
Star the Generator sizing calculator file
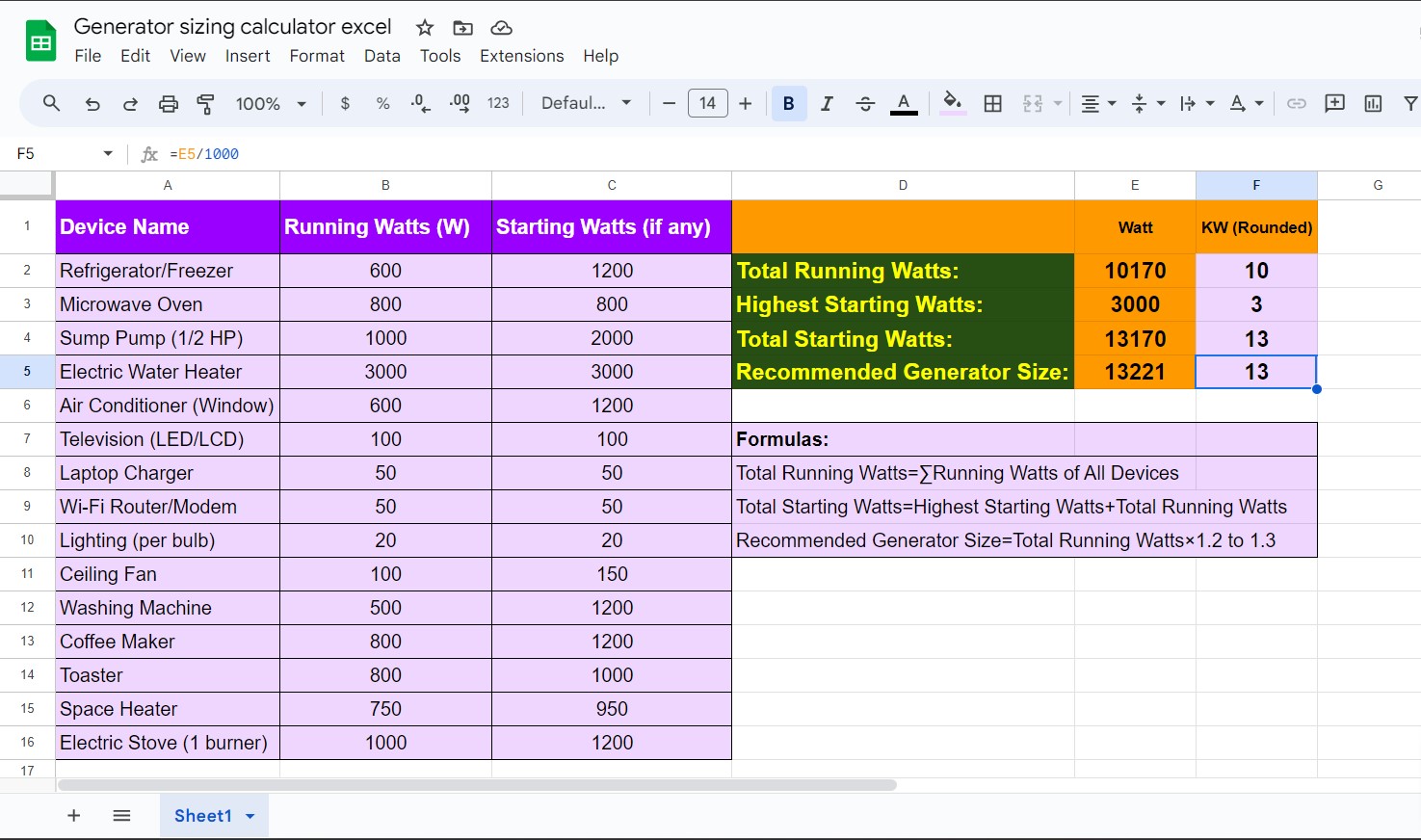point(423,28)
